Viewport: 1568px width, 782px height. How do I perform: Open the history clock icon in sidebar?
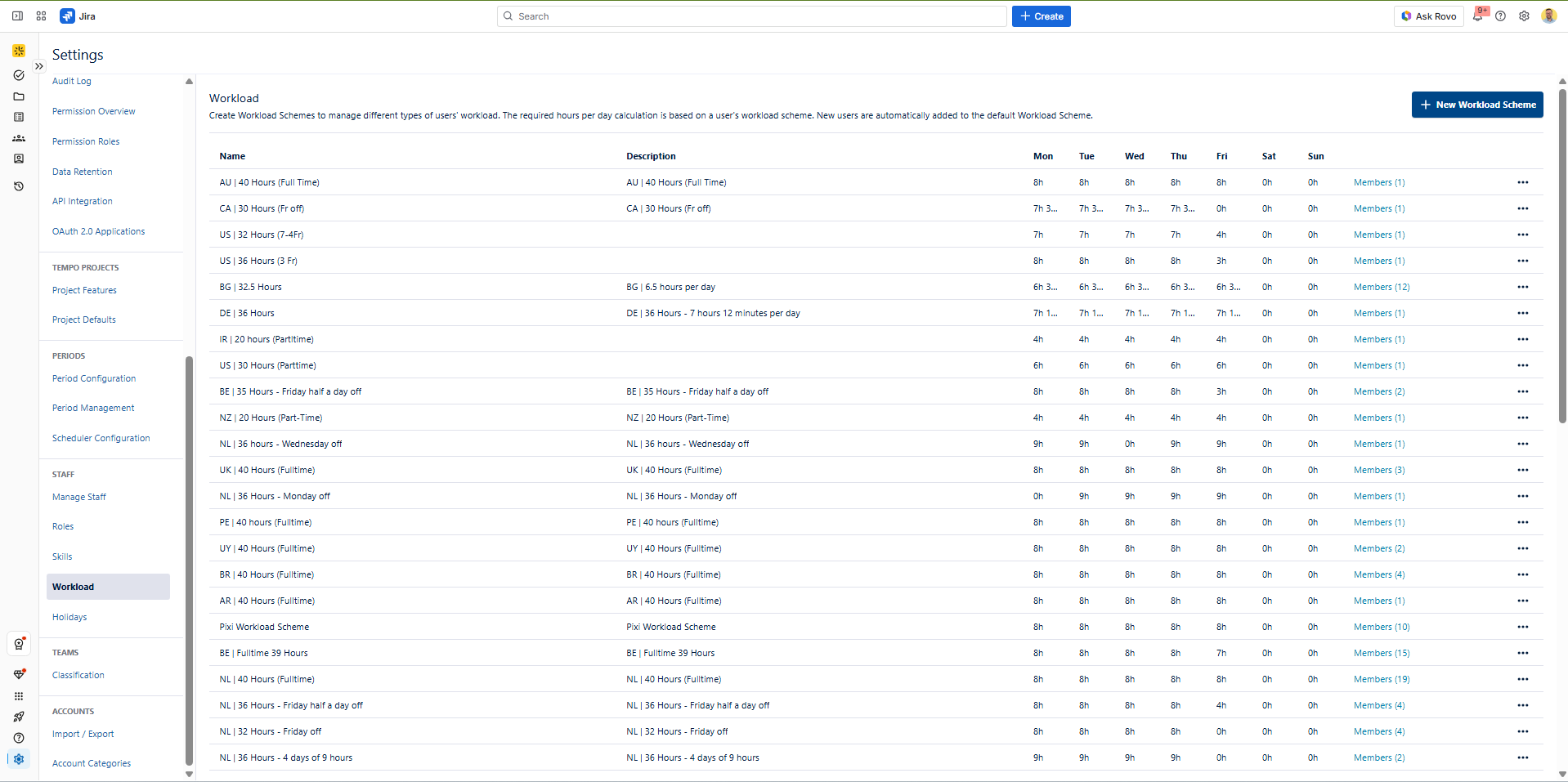click(19, 186)
